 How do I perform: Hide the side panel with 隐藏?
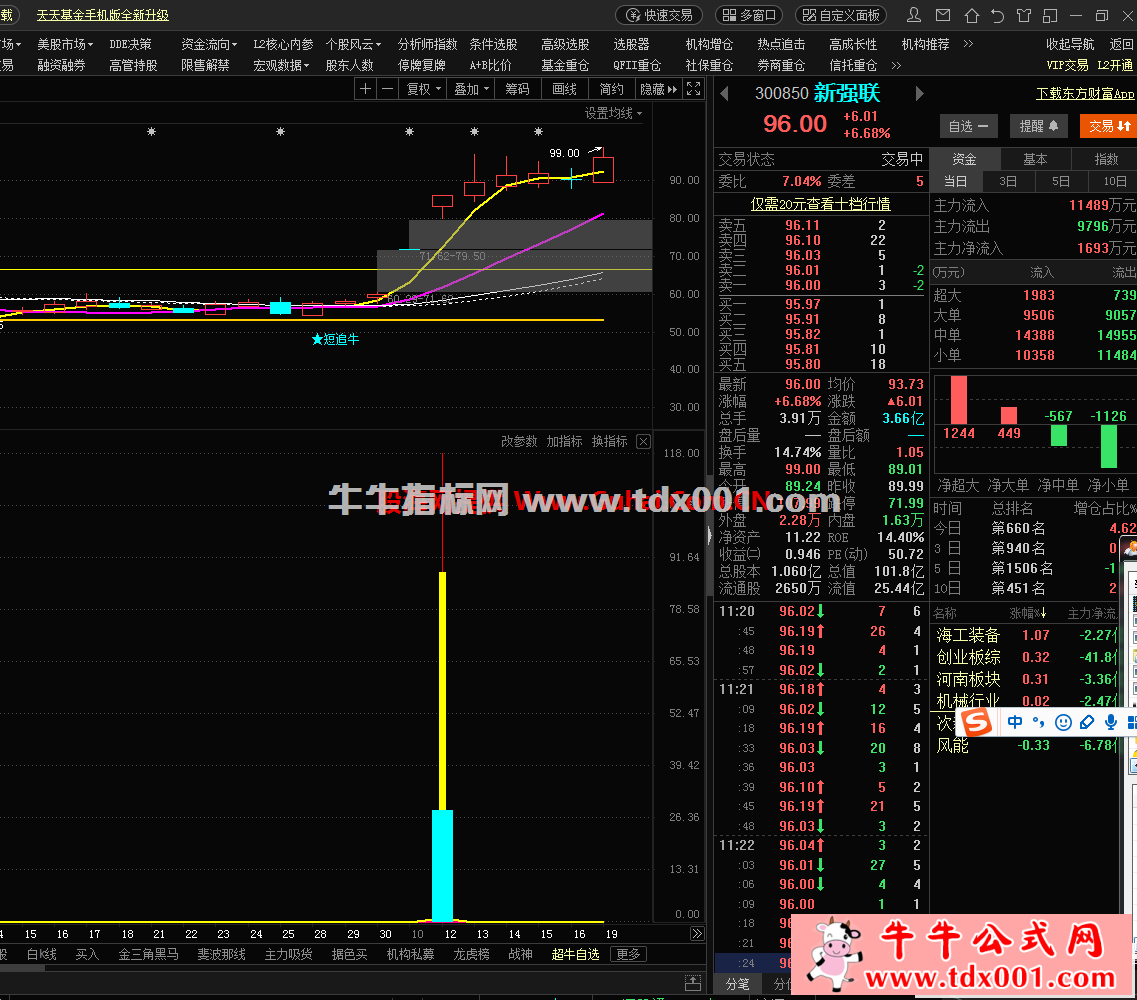[658, 89]
